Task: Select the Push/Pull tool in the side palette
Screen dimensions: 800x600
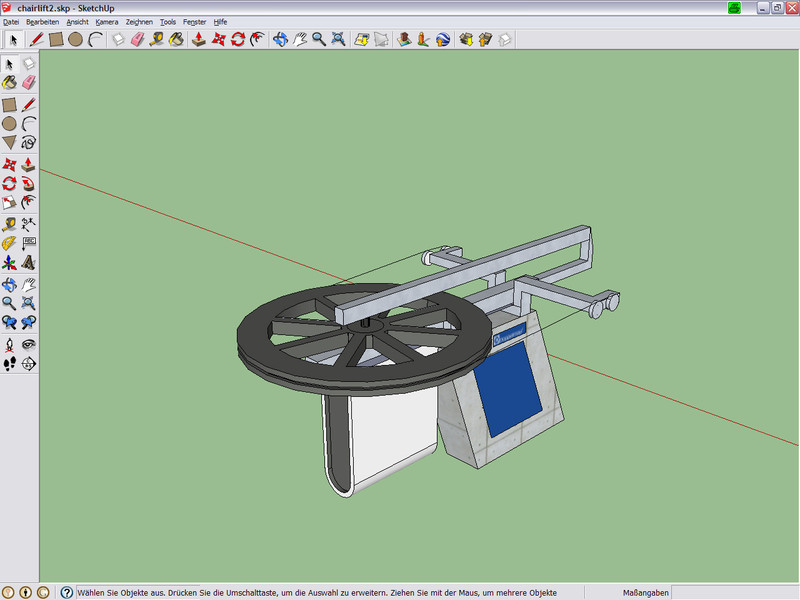Action: pos(29,164)
